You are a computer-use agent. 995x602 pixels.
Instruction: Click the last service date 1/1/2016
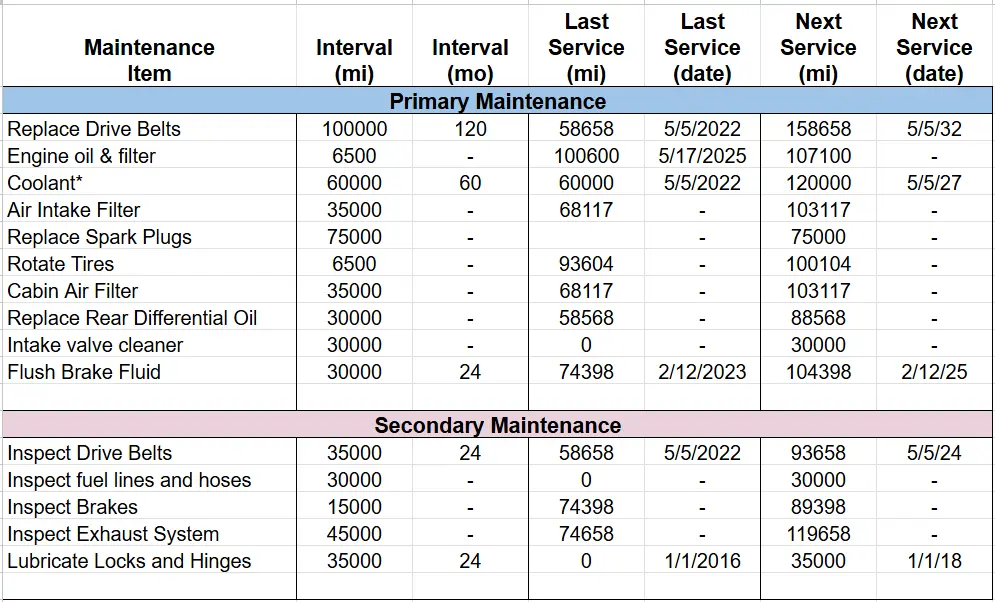pos(702,561)
